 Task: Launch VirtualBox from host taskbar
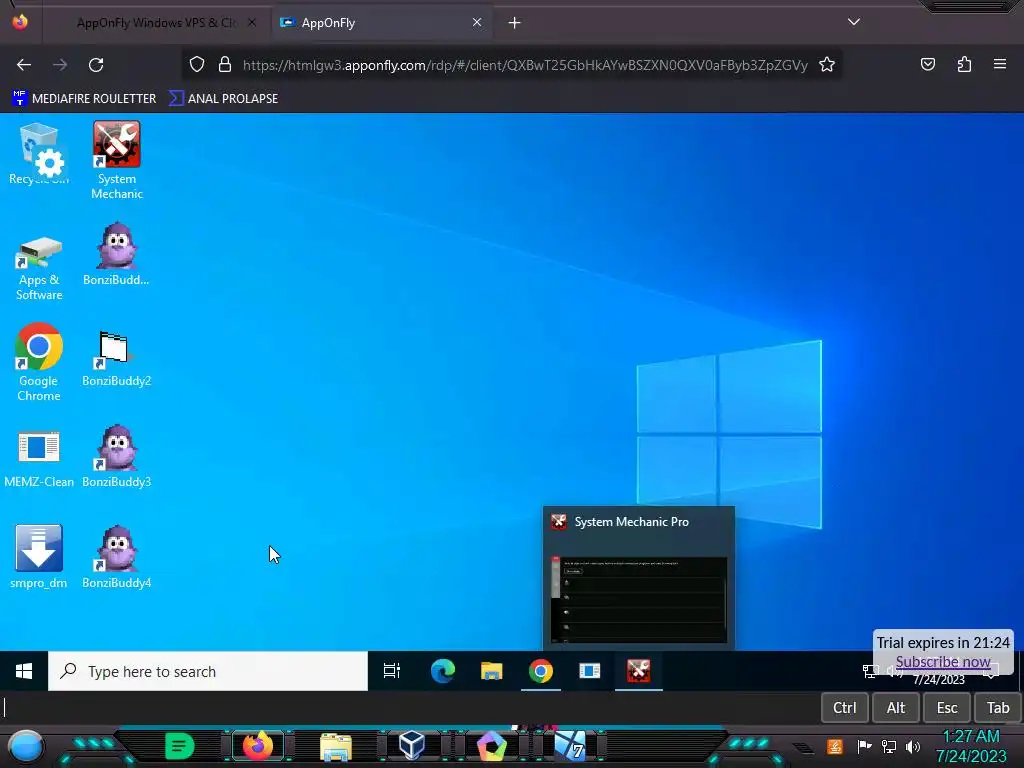tap(411, 746)
